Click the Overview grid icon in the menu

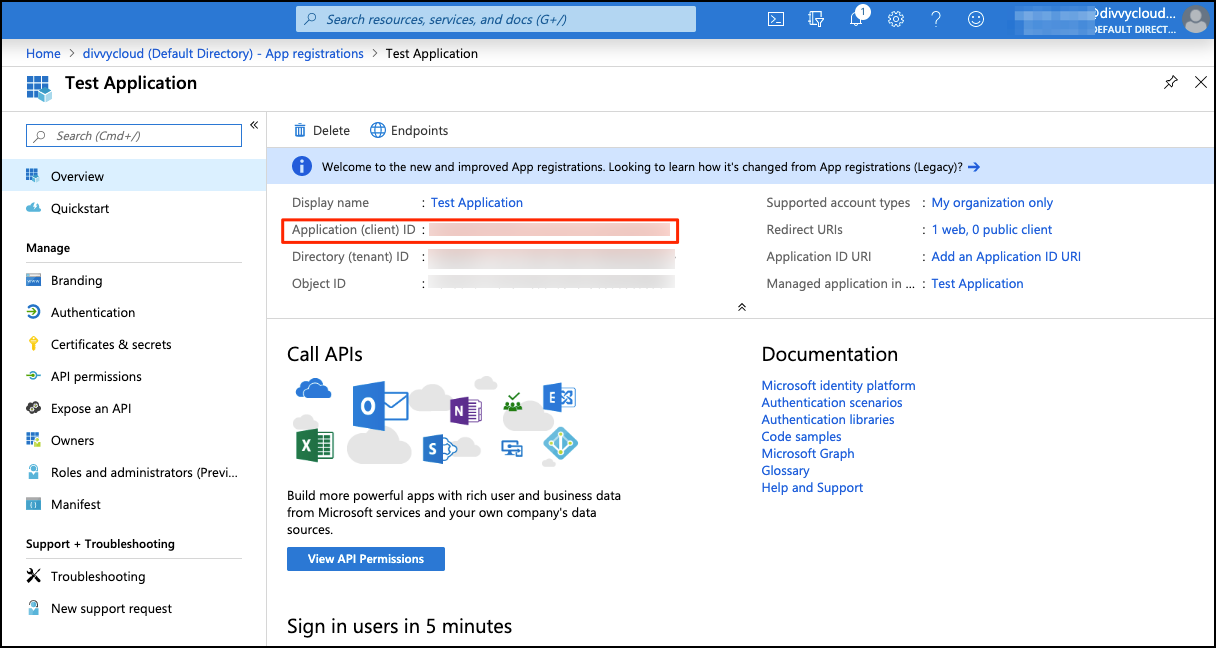coord(33,176)
